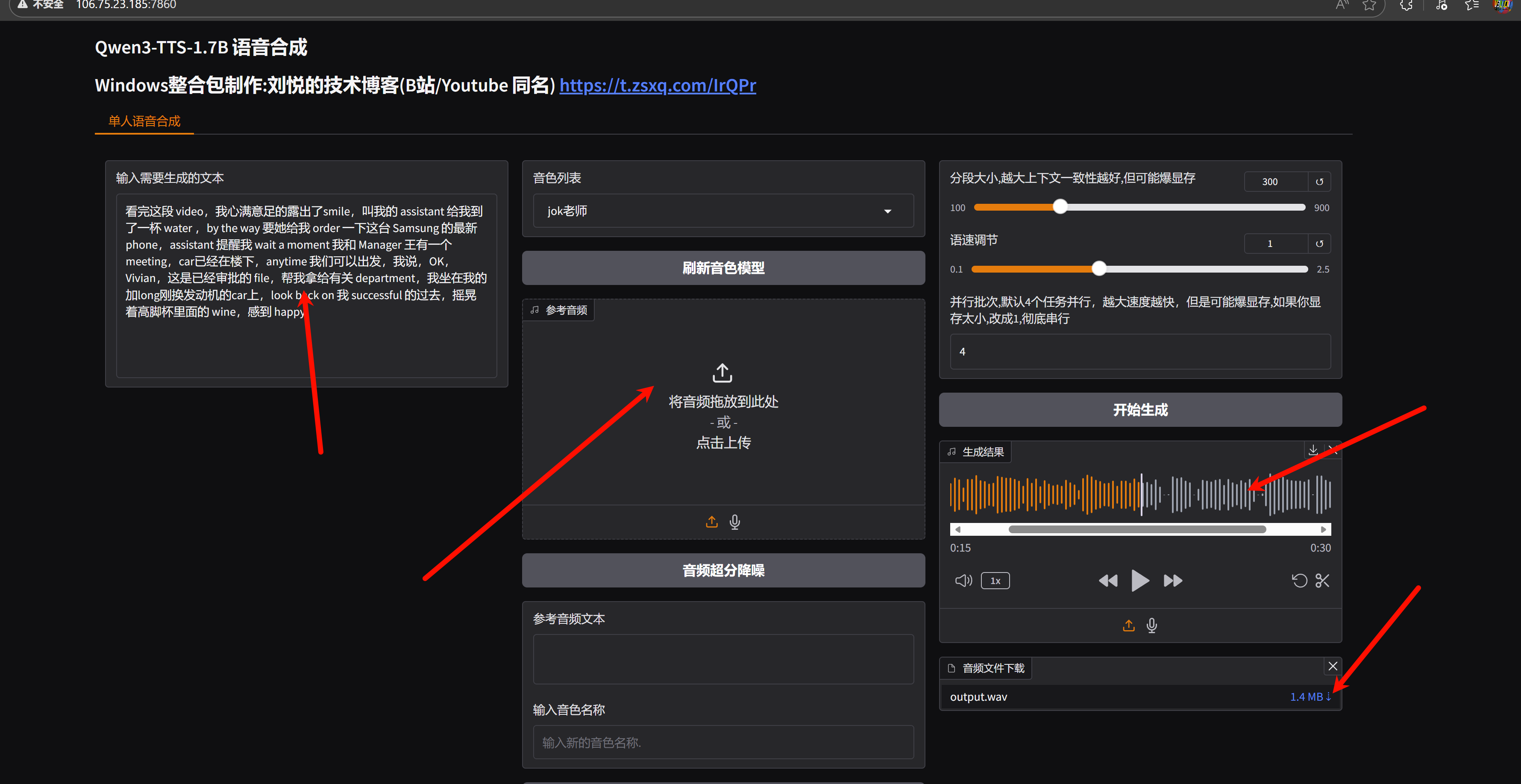Adjust the 语速调节 slider handle
Screen dimensions: 1521x784
[x=1098, y=269]
